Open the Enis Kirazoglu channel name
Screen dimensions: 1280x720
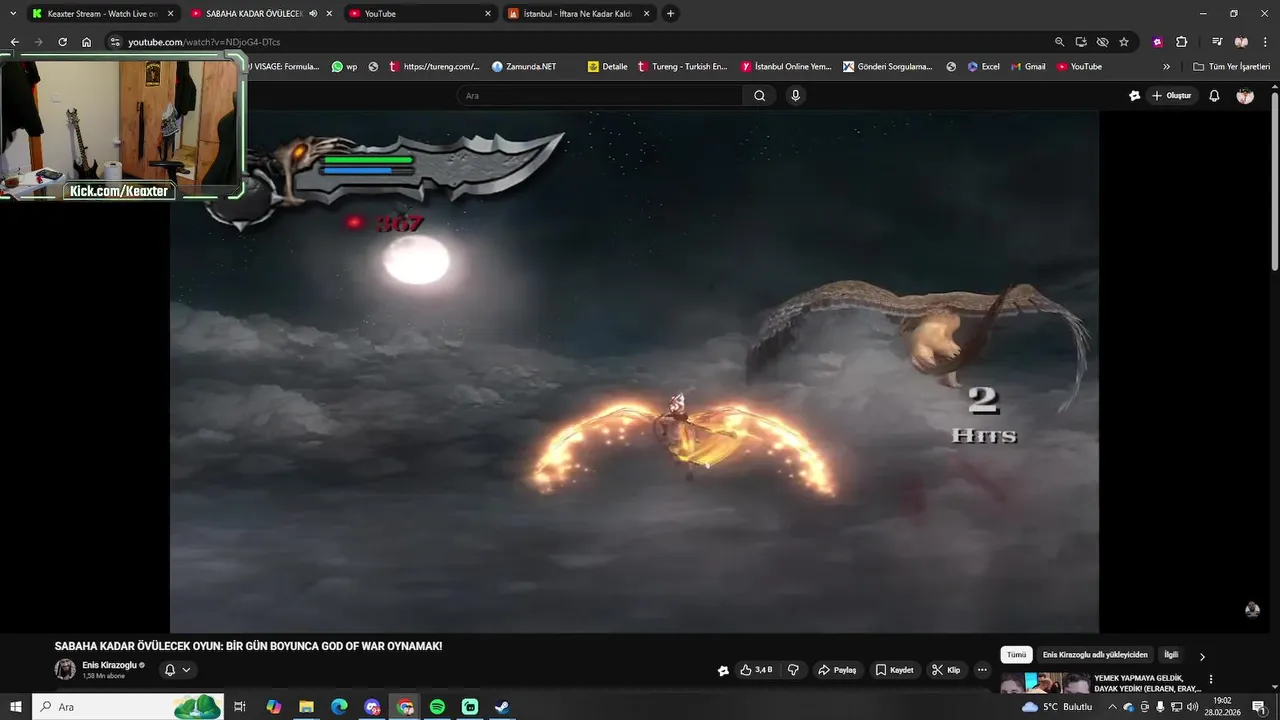tap(109, 665)
